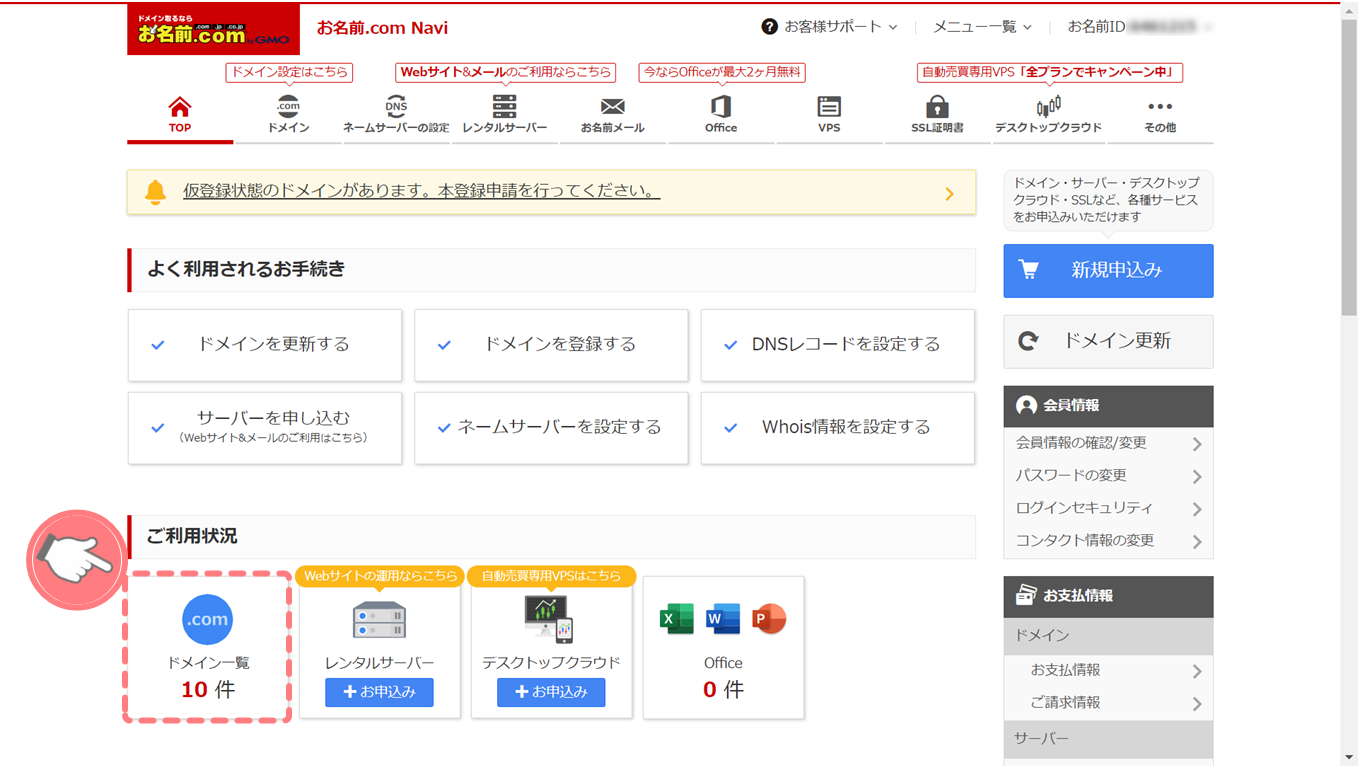Viewport: 1358px width, 768px height.
Task: Click chevron beside ご請求情報
Action: click(1197, 704)
